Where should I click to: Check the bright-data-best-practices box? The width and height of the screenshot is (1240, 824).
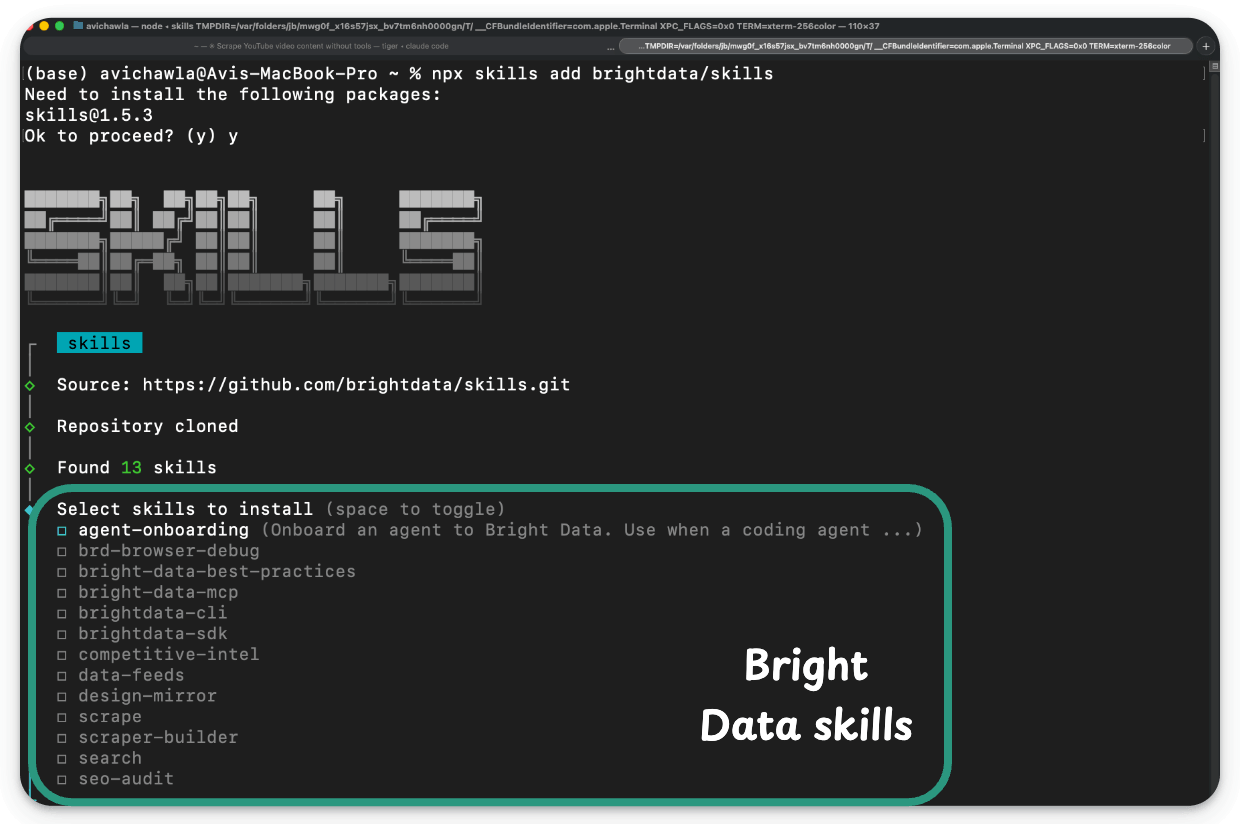click(62, 572)
